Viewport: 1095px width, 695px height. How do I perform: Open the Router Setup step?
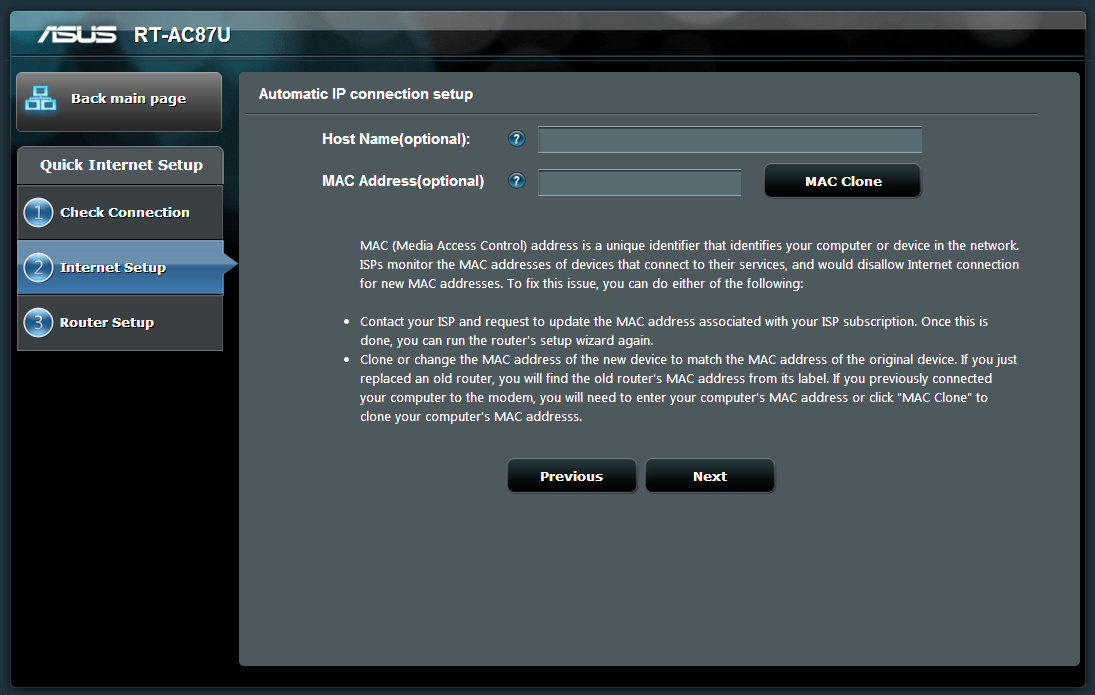120,322
